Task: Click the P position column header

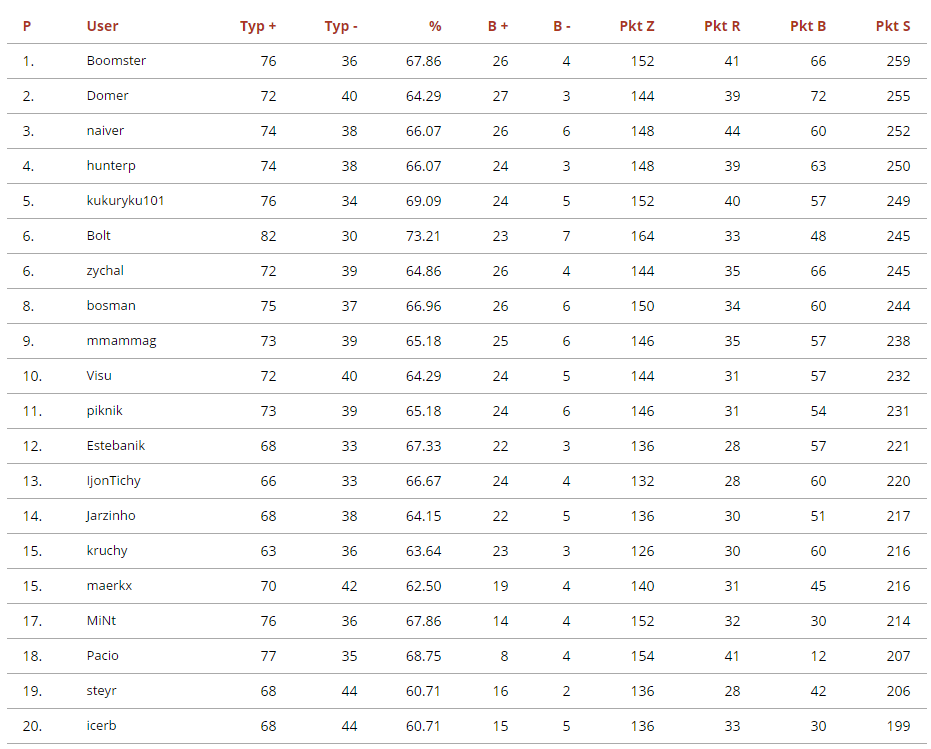Action: 27,26
